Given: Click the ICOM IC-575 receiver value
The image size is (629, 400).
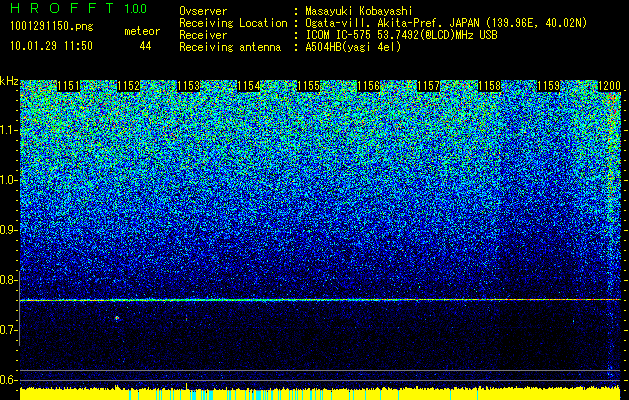Looking at the screenshot, I should click(x=401, y=35).
